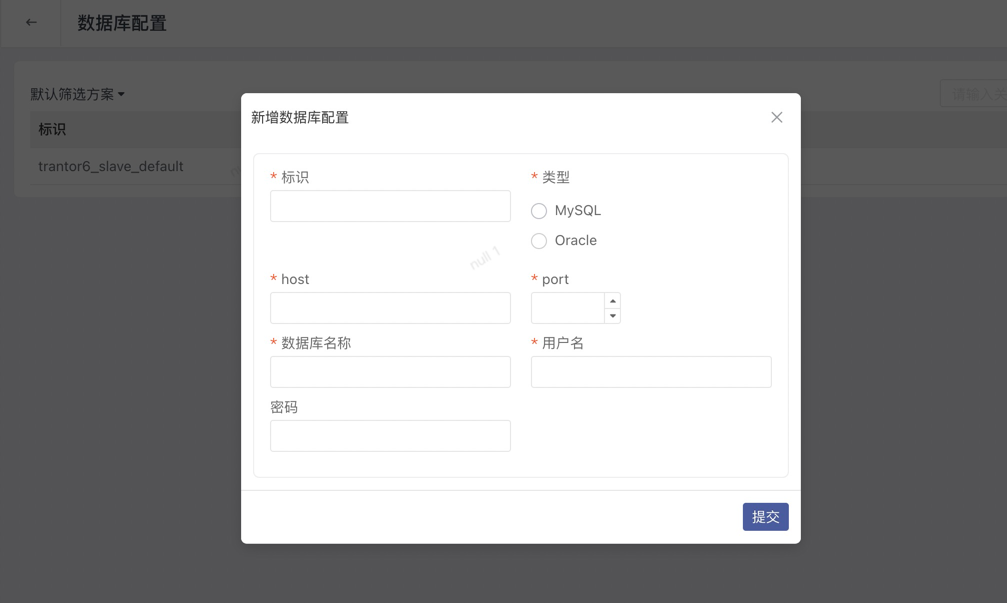Focus the host input field
The width and height of the screenshot is (1007, 603).
(x=390, y=308)
